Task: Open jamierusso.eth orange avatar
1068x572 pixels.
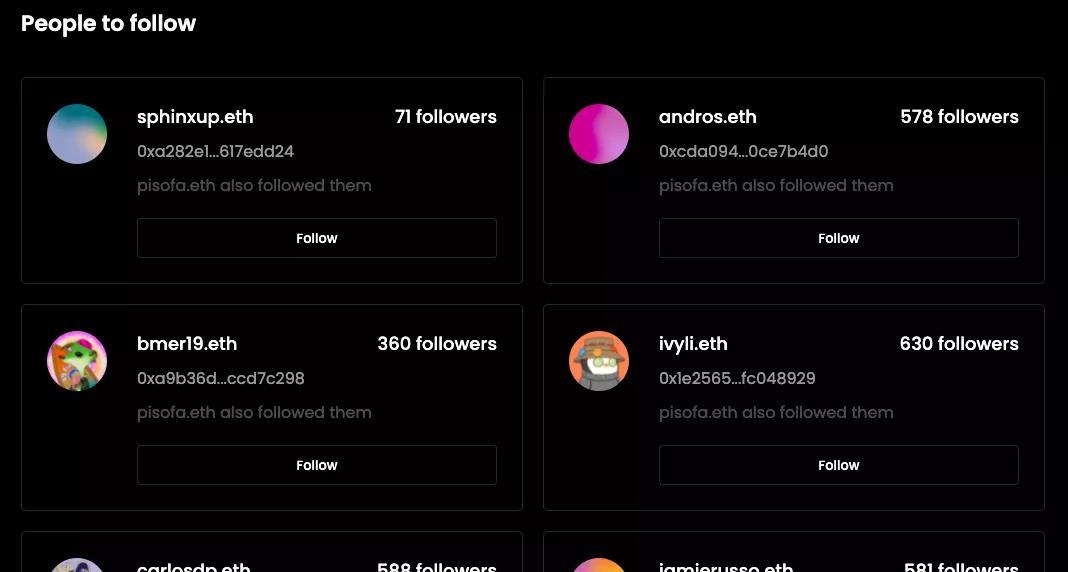Action: pyautogui.click(x=599, y=565)
